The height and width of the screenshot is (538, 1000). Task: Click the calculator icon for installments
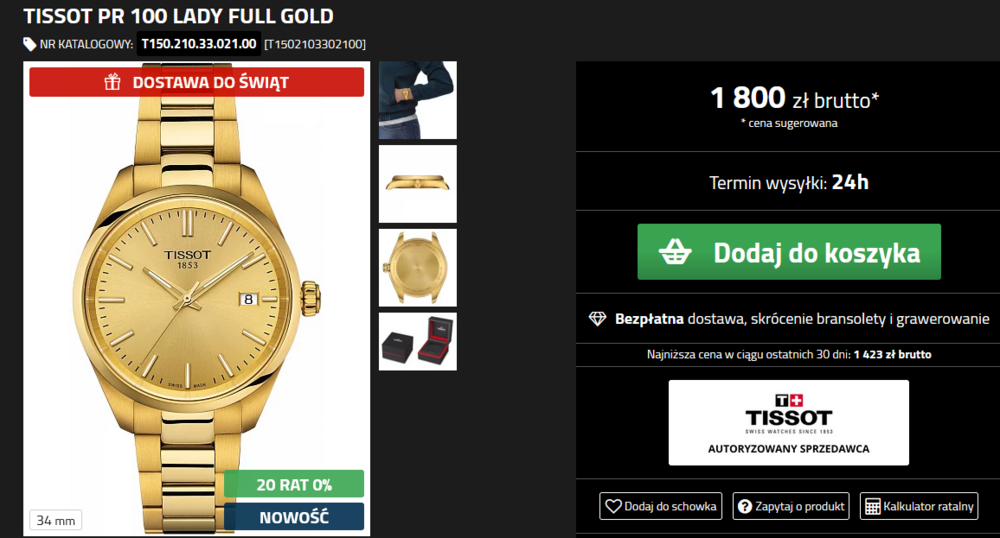(872, 507)
